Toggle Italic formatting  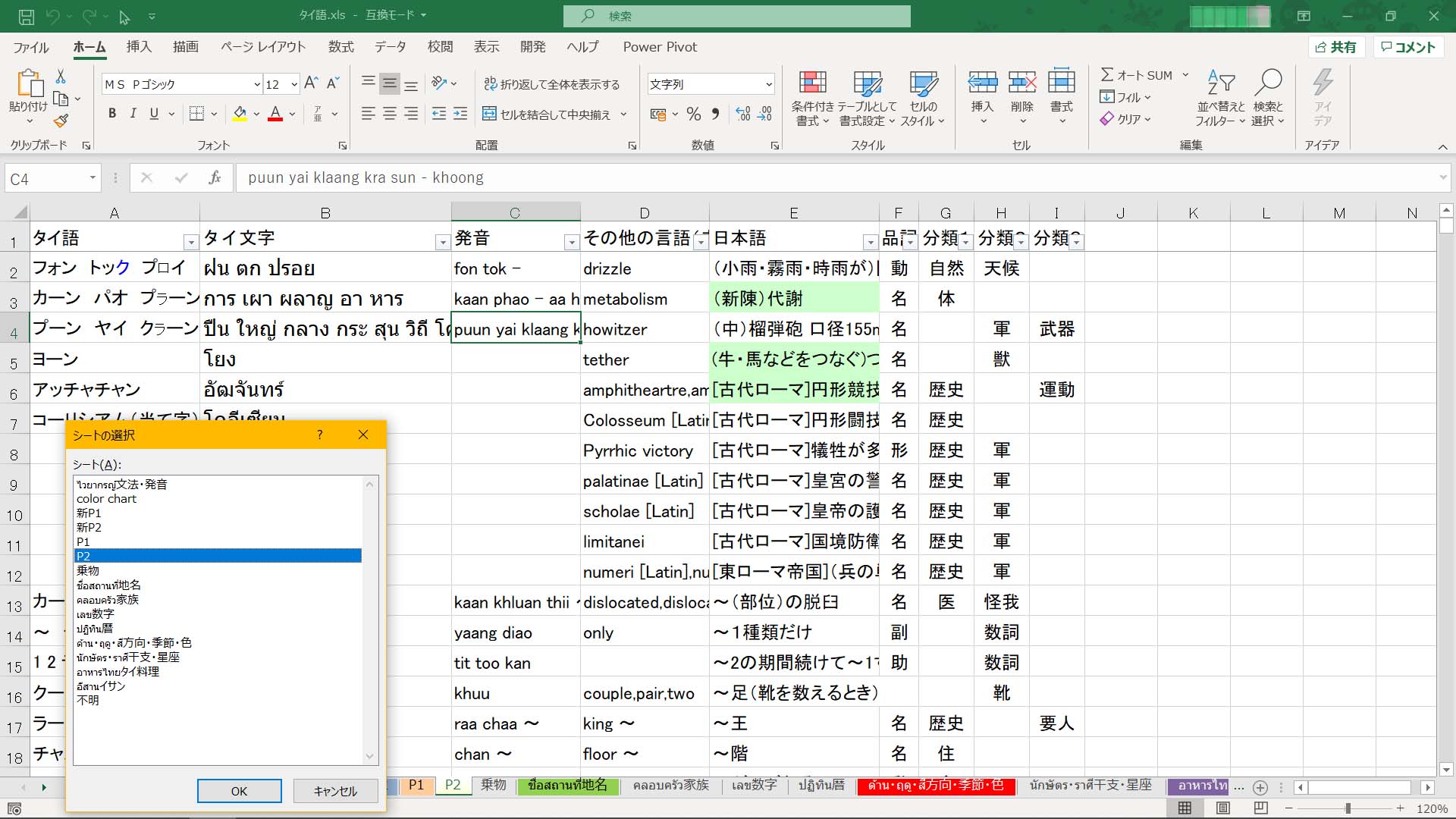coord(133,114)
